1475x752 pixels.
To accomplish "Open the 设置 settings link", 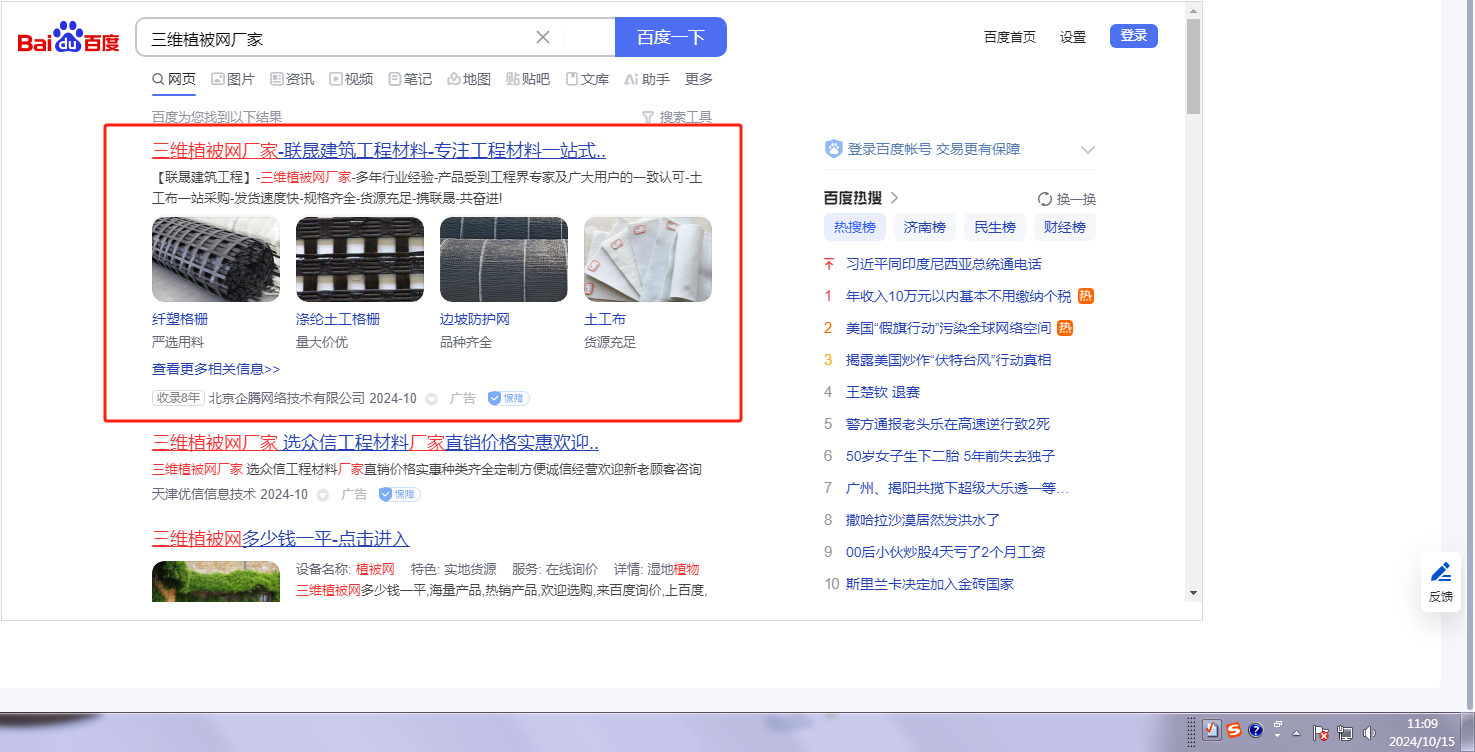I will [1073, 37].
